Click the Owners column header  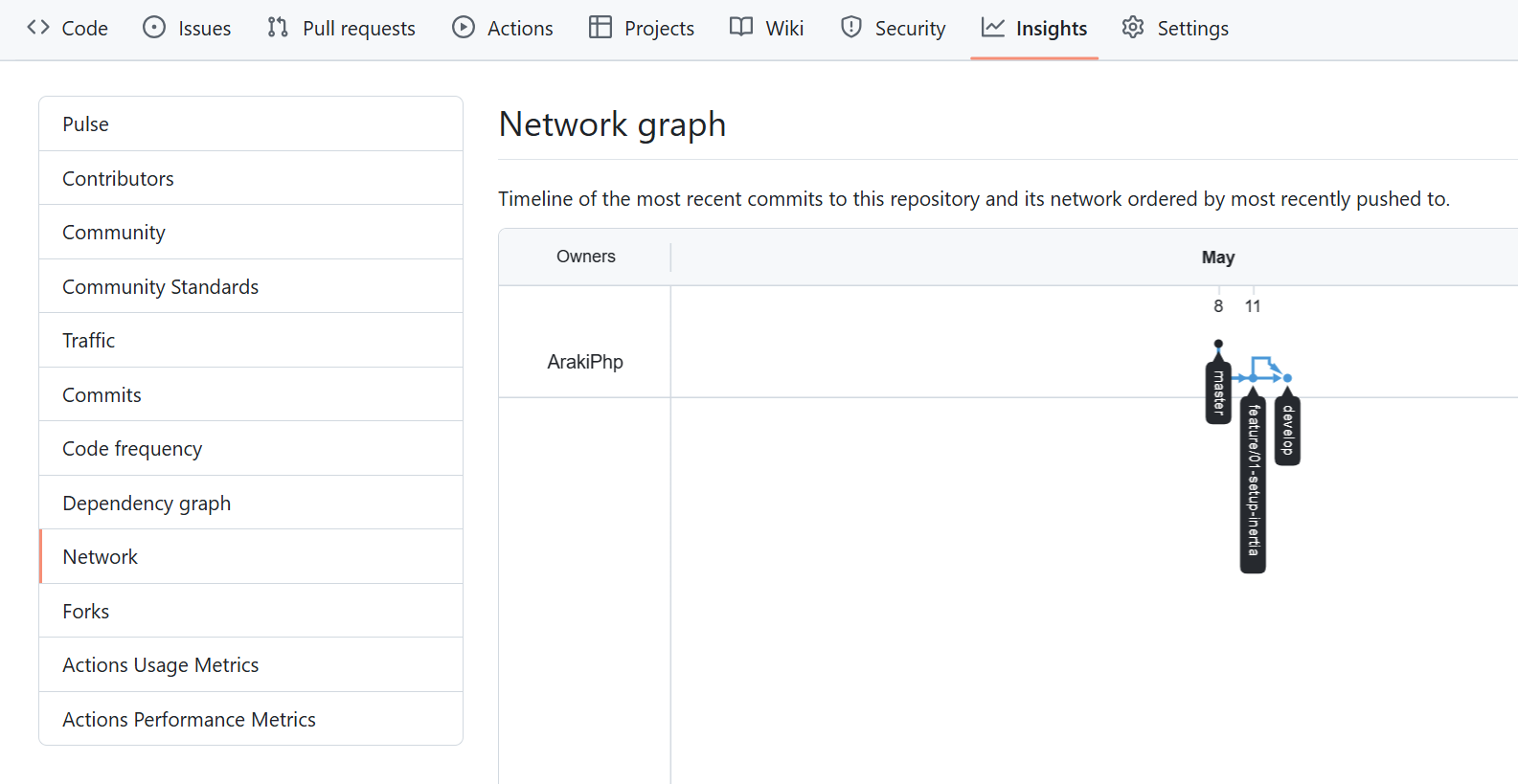(586, 257)
